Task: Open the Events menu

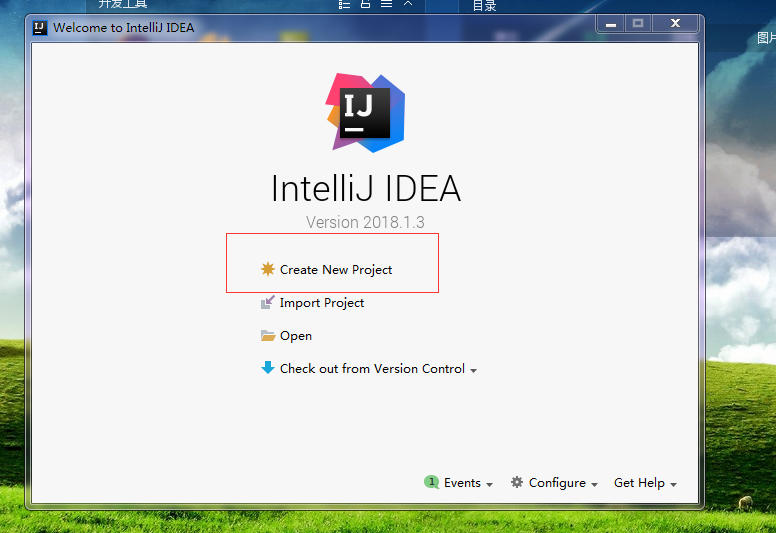Action: (462, 483)
